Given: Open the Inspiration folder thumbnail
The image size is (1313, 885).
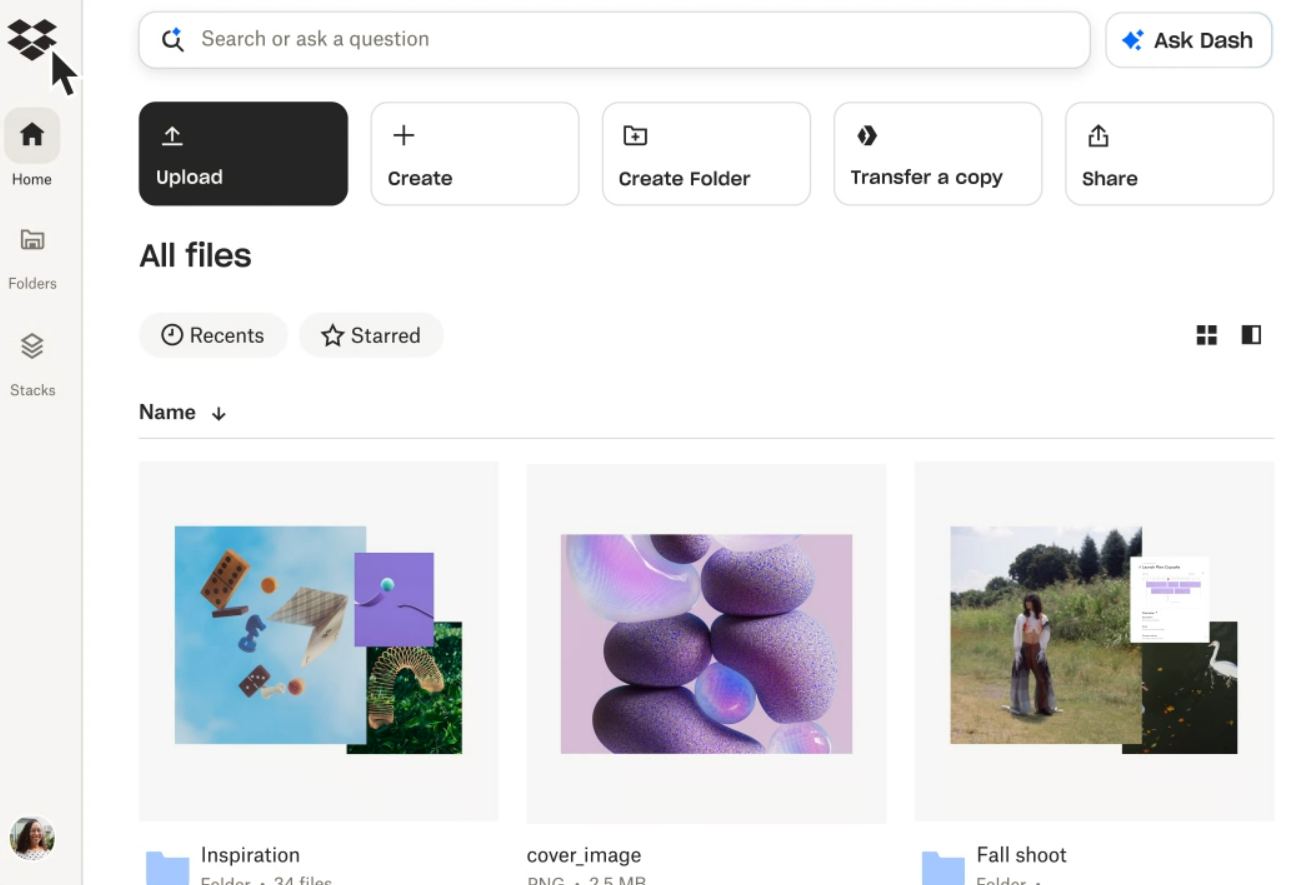Looking at the screenshot, I should (319, 641).
